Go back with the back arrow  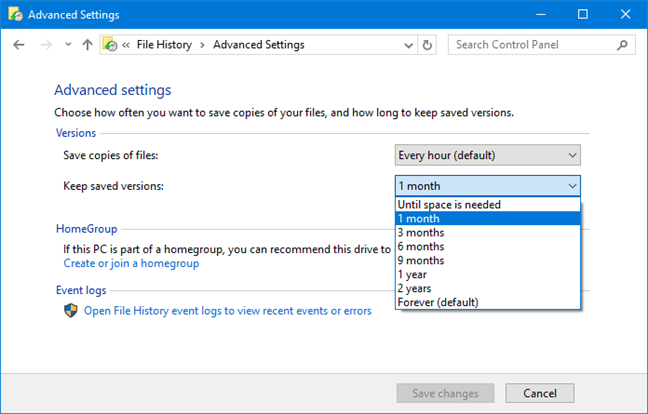[x=19, y=45]
